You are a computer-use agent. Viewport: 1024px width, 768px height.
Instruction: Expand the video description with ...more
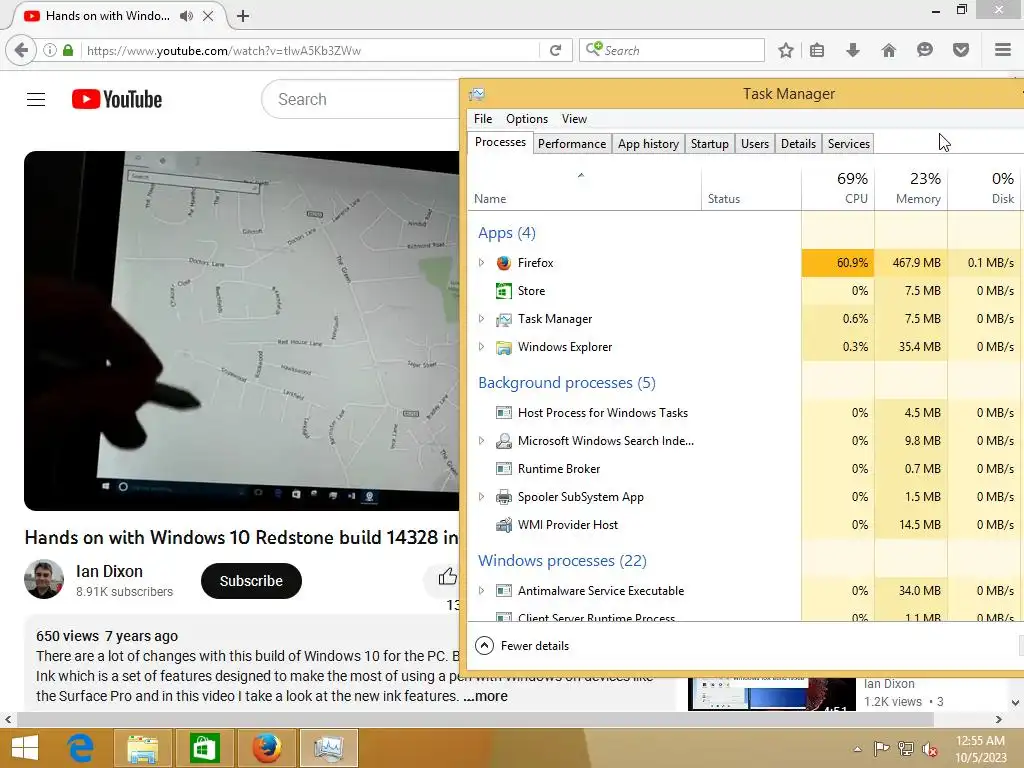[485, 696]
